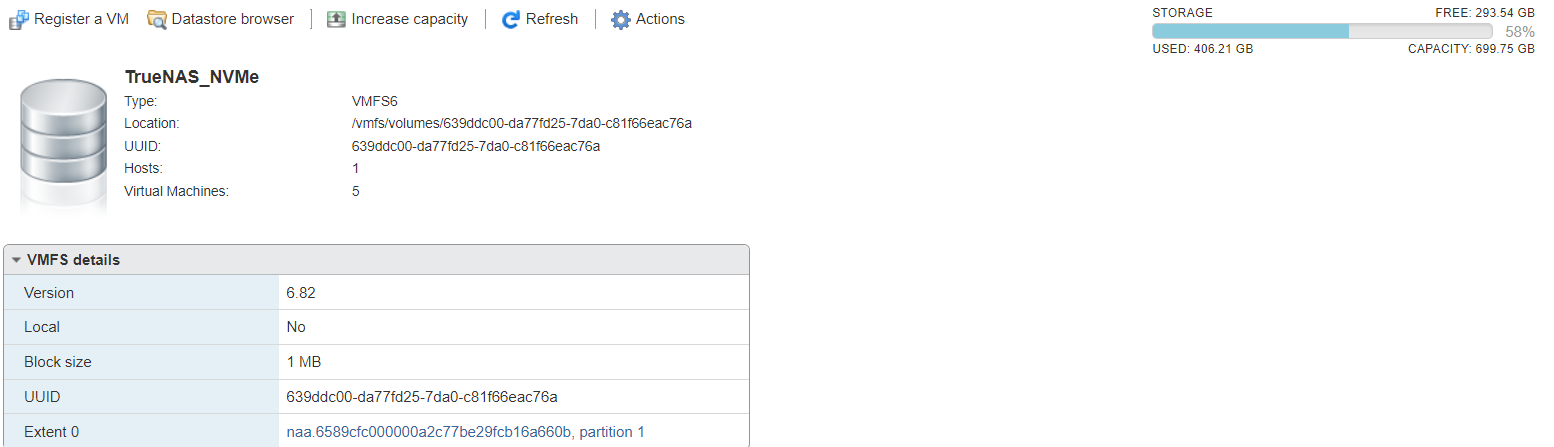
Task: Click the VMFS details header text
Action: pos(73,260)
